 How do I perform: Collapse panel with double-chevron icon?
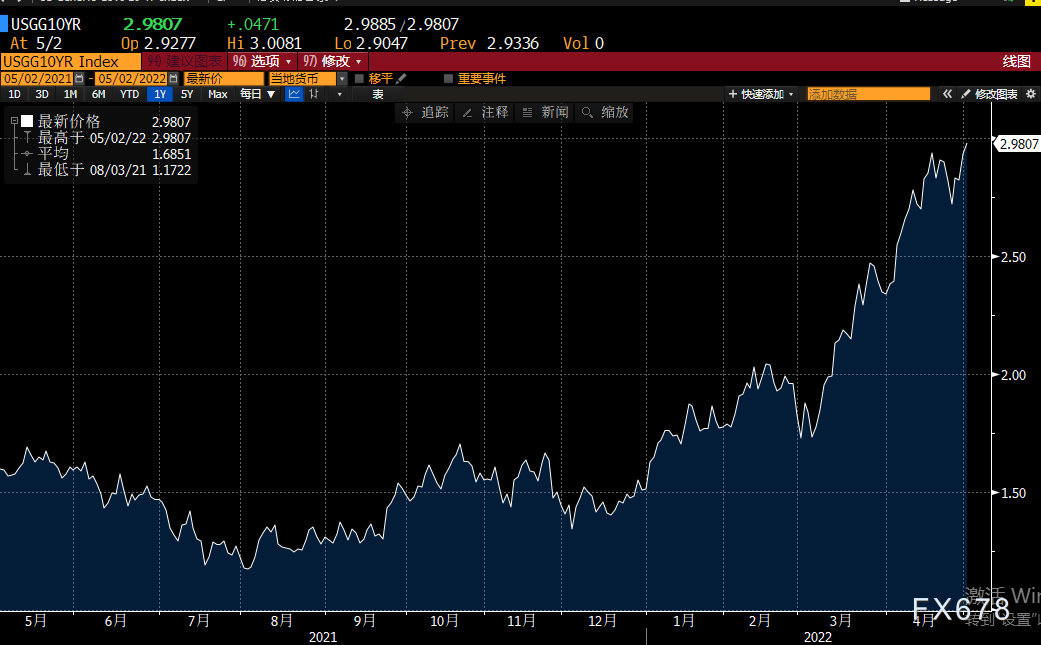click(x=947, y=94)
